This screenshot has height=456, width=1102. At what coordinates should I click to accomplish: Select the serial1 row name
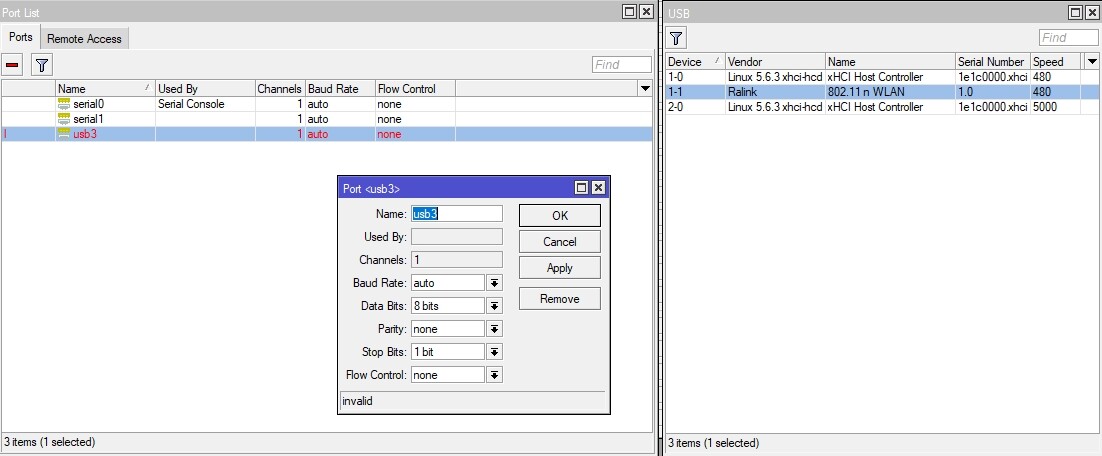tap(89, 119)
